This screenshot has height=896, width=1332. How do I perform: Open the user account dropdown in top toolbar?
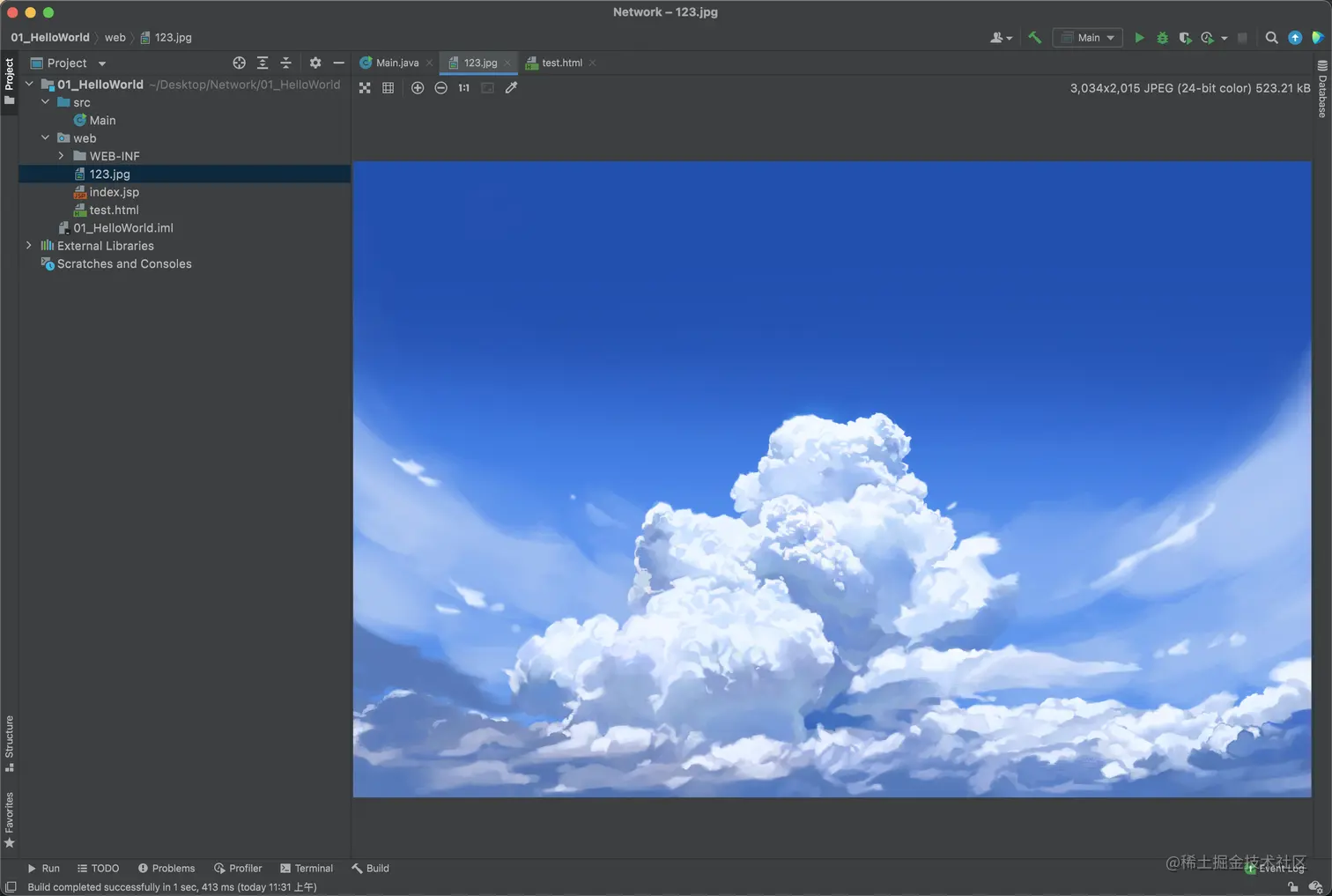(x=1001, y=38)
